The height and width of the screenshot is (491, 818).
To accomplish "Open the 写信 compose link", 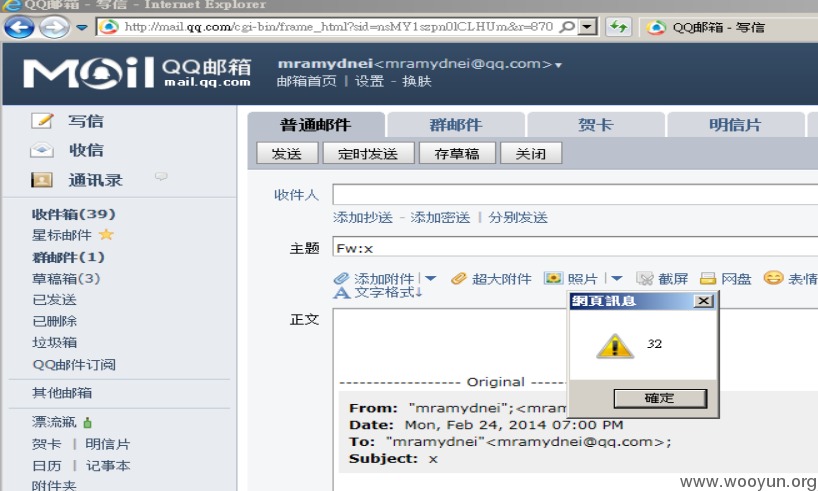I will pyautogui.click(x=86, y=121).
